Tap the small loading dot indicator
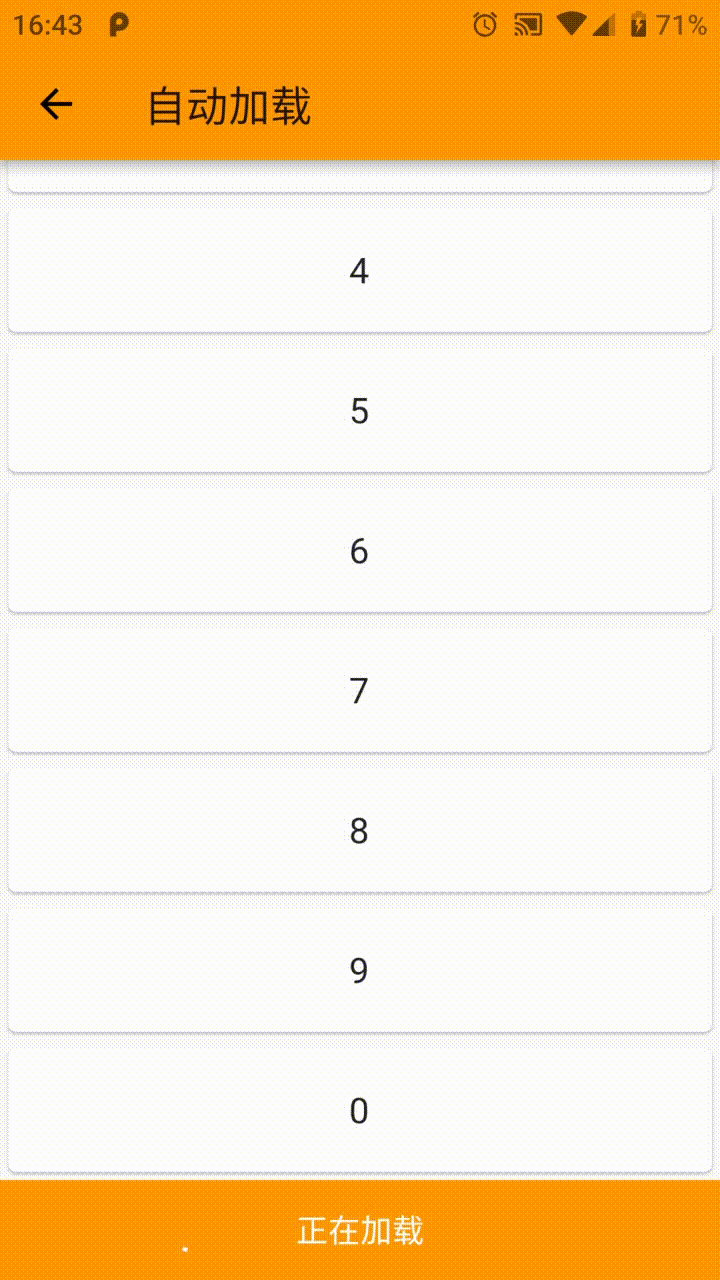 point(185,1249)
